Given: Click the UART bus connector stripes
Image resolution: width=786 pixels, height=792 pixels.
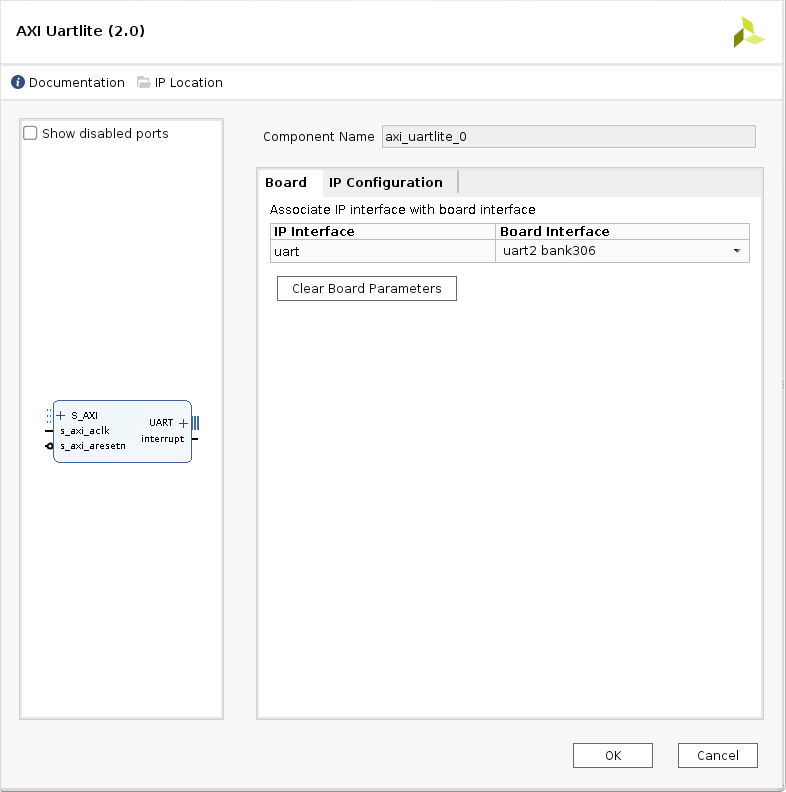Looking at the screenshot, I should pyautogui.click(x=195, y=423).
